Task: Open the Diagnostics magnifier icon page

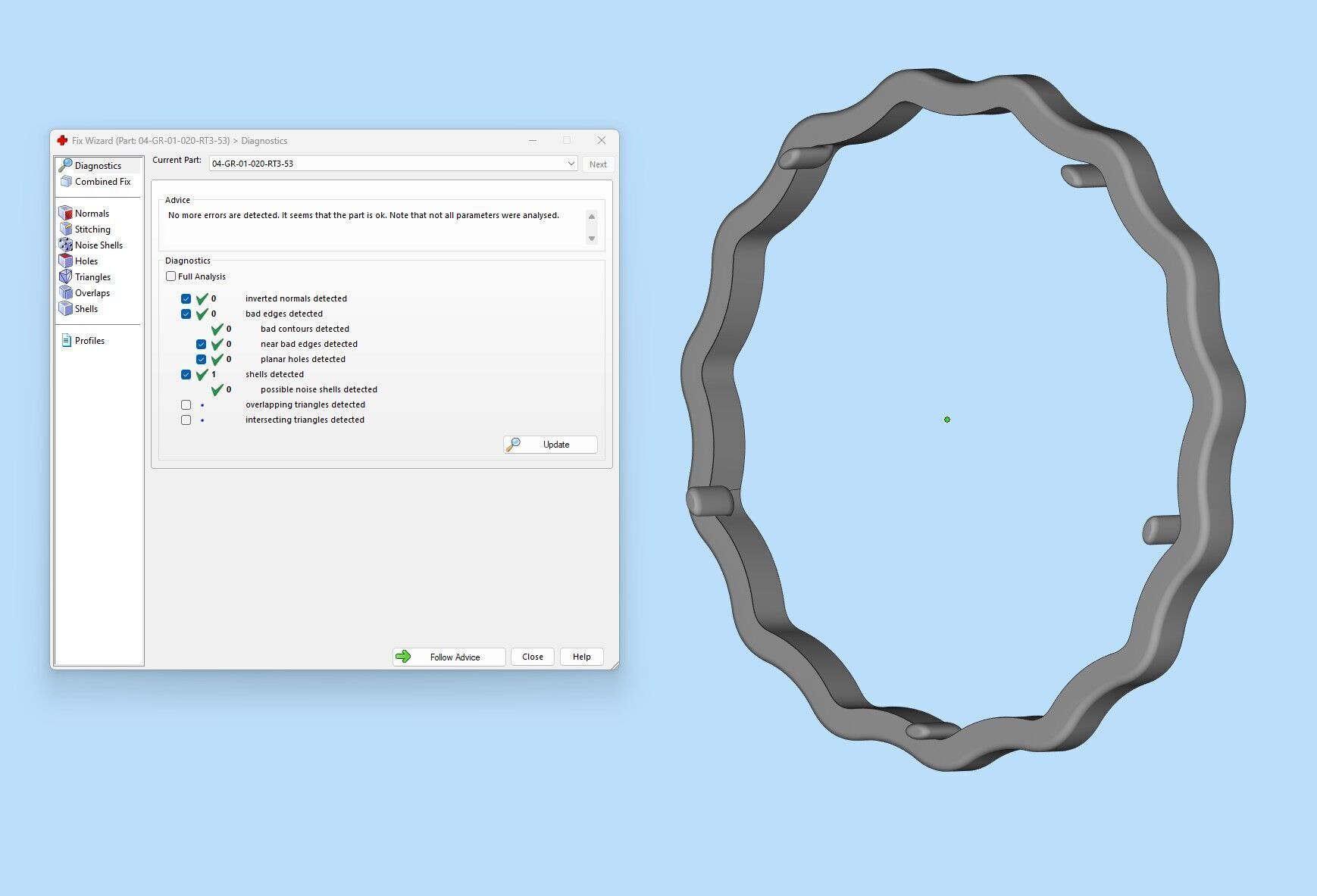Action: (66, 165)
